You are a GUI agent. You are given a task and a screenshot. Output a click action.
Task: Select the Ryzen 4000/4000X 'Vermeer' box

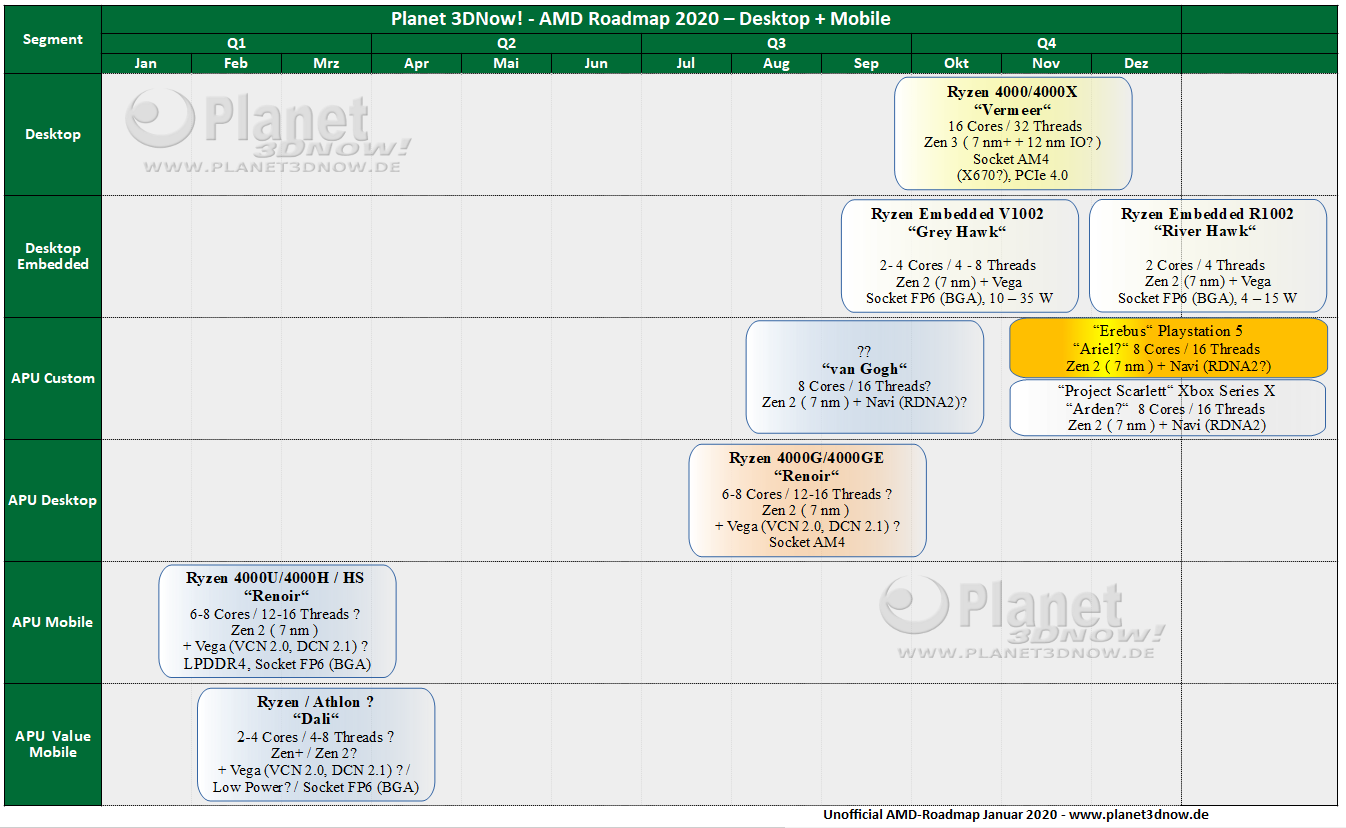1013,133
